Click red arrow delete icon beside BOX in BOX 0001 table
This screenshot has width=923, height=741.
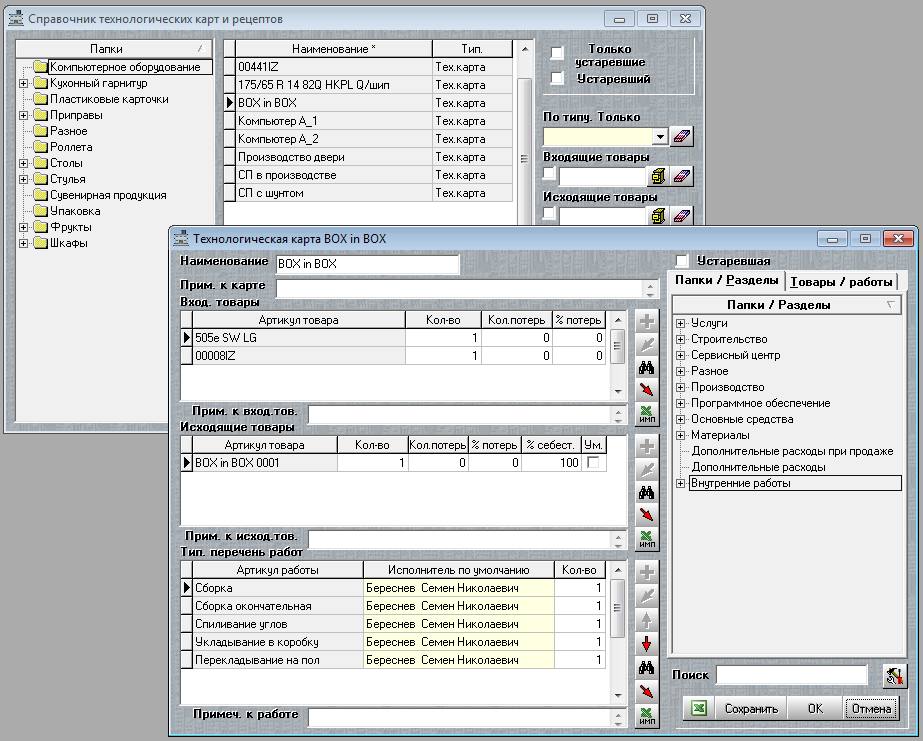pyautogui.click(x=646, y=515)
